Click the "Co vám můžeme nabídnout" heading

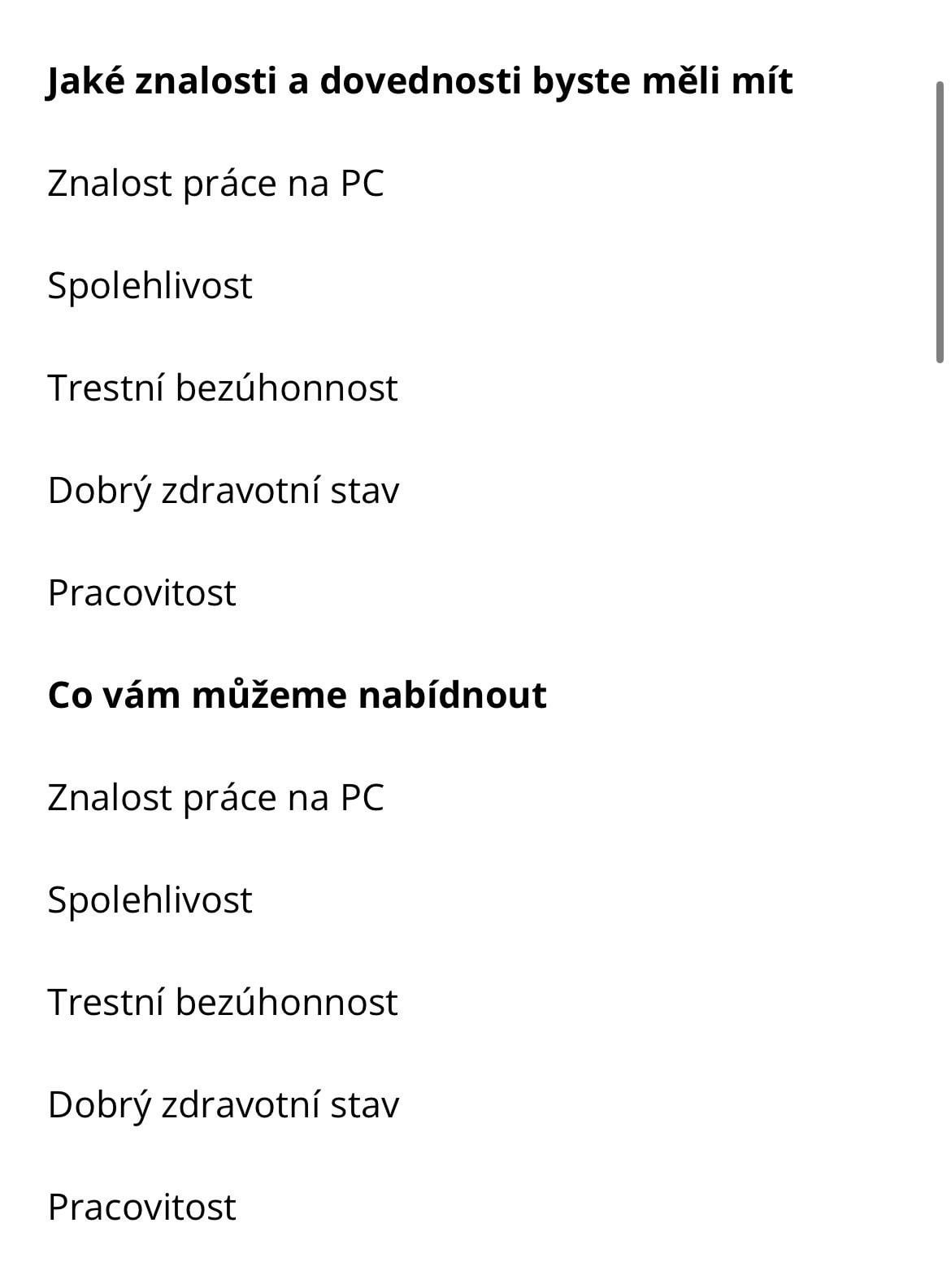click(x=297, y=695)
